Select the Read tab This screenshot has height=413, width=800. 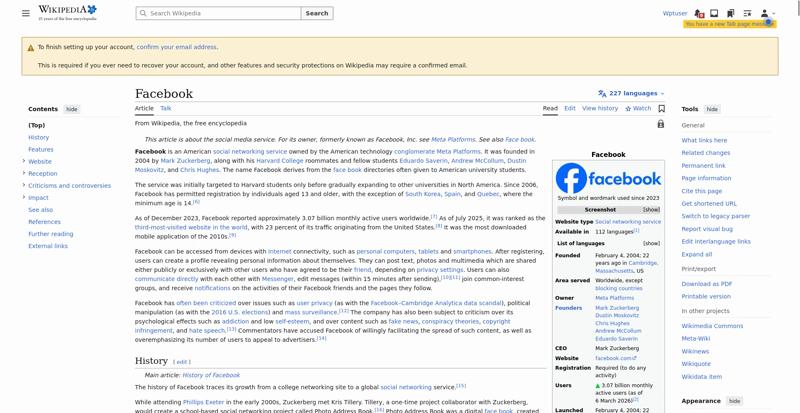click(550, 108)
